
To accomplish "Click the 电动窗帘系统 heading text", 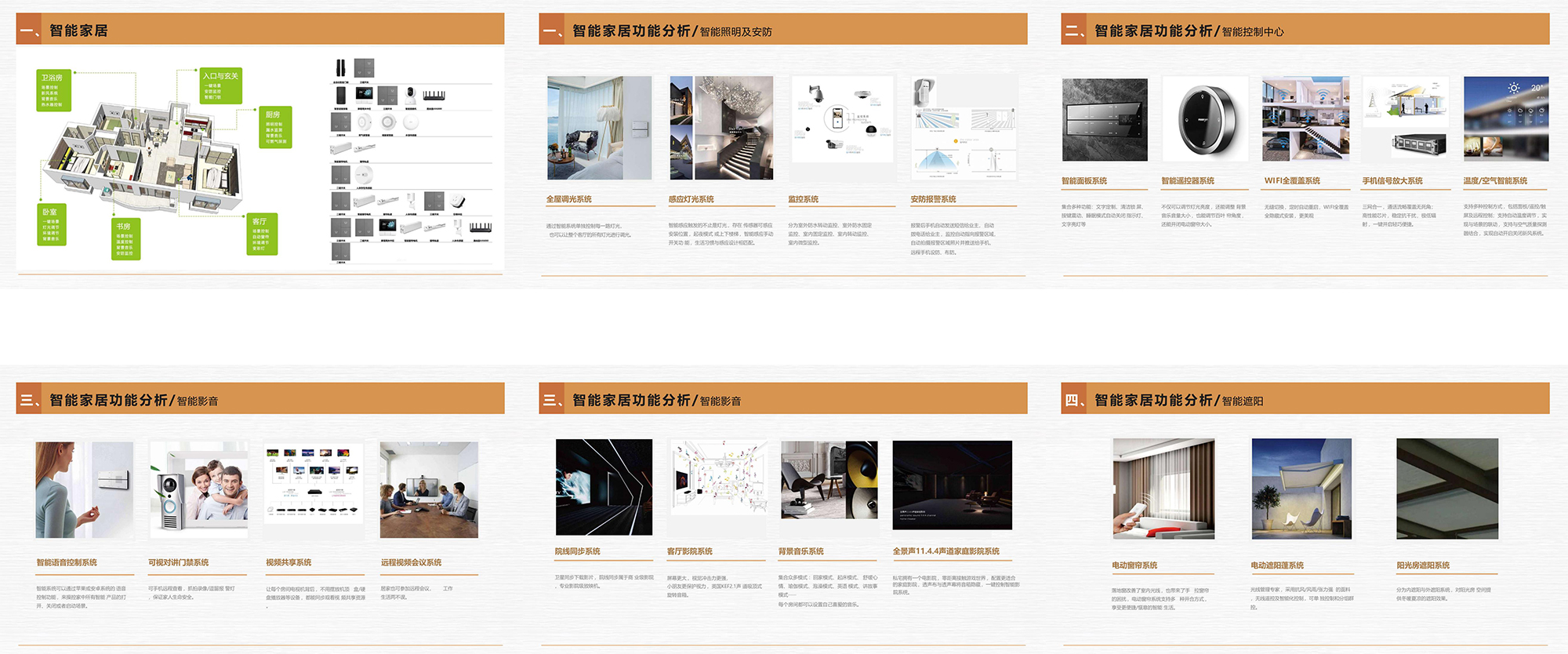I will coord(1134,565).
